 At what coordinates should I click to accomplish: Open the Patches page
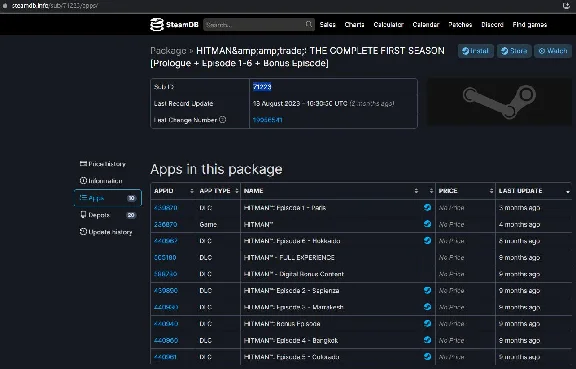coord(460,25)
